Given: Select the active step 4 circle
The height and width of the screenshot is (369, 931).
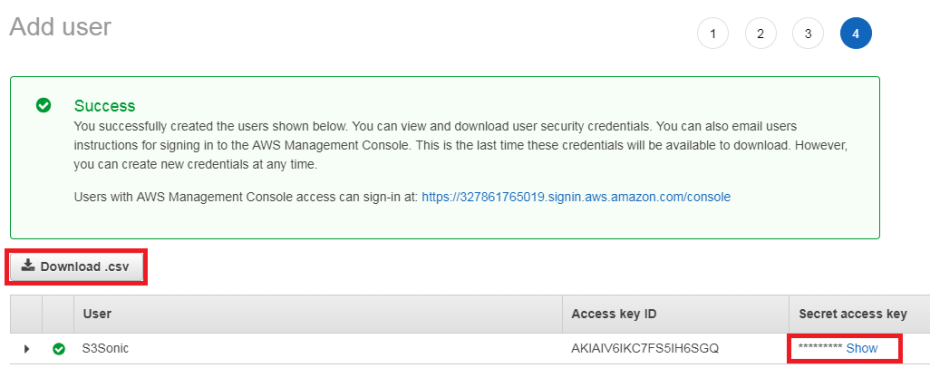Looking at the screenshot, I should [x=856, y=33].
